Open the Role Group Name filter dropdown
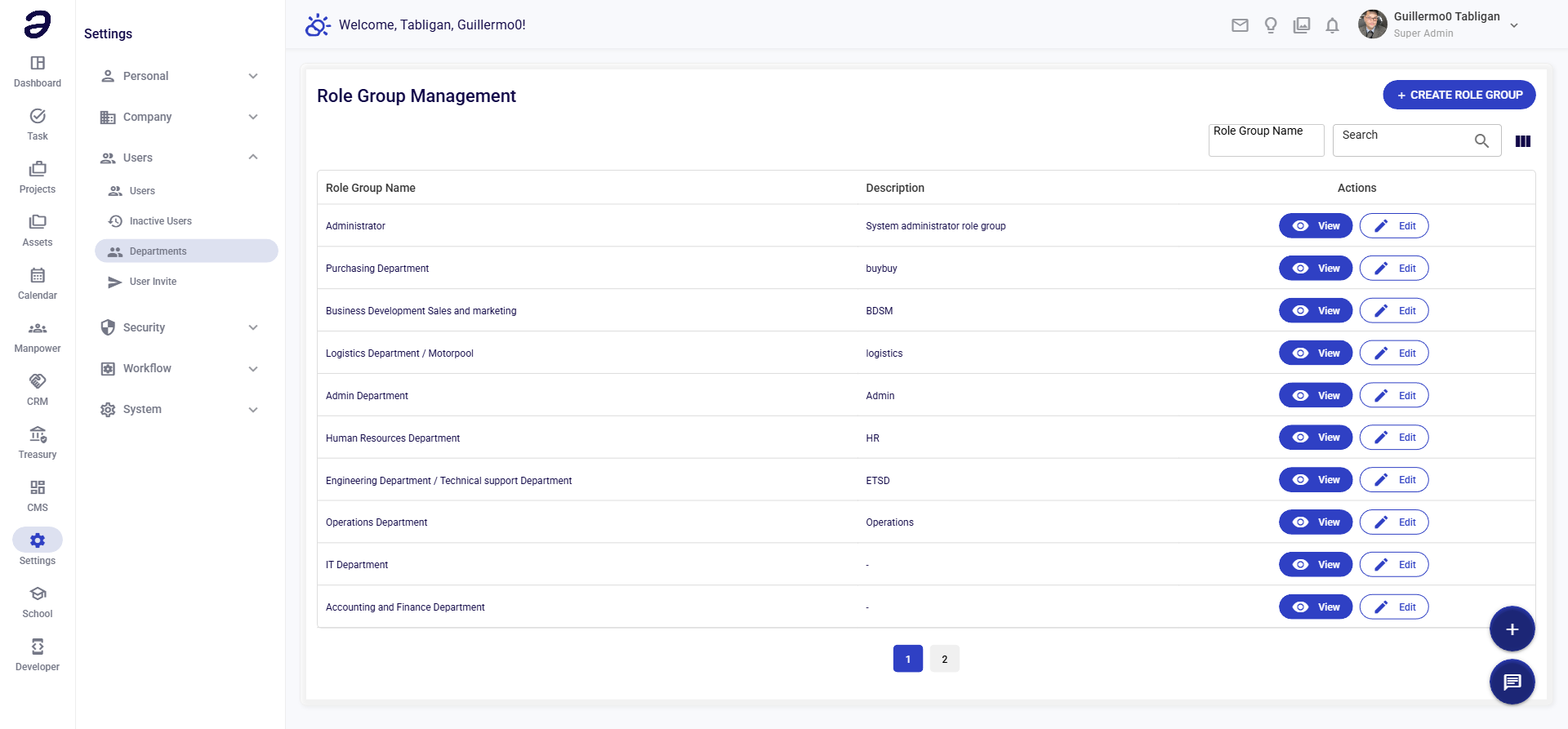This screenshot has width=1568, height=729. click(1267, 140)
